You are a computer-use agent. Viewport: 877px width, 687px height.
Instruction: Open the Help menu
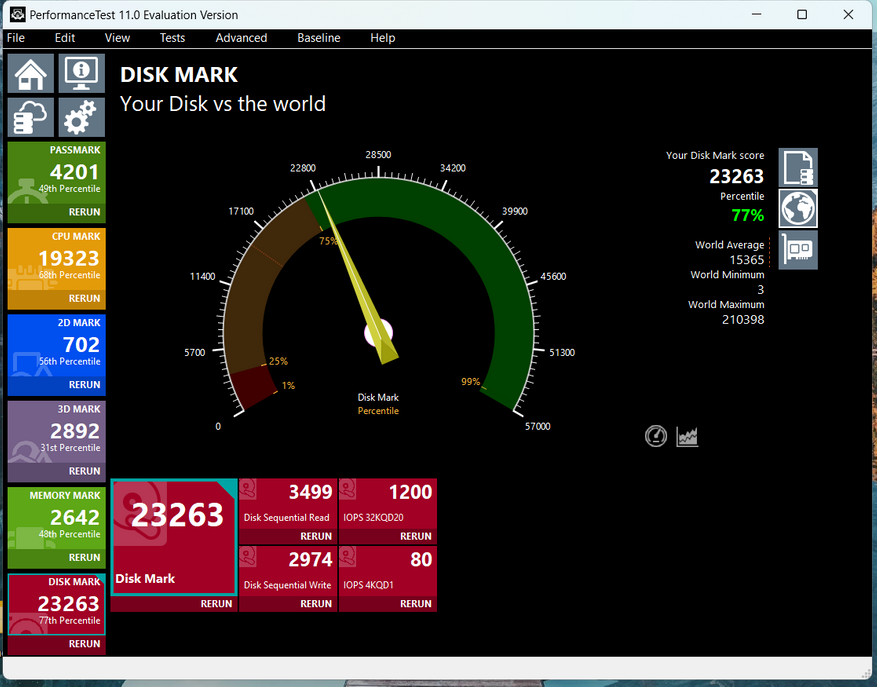click(383, 38)
